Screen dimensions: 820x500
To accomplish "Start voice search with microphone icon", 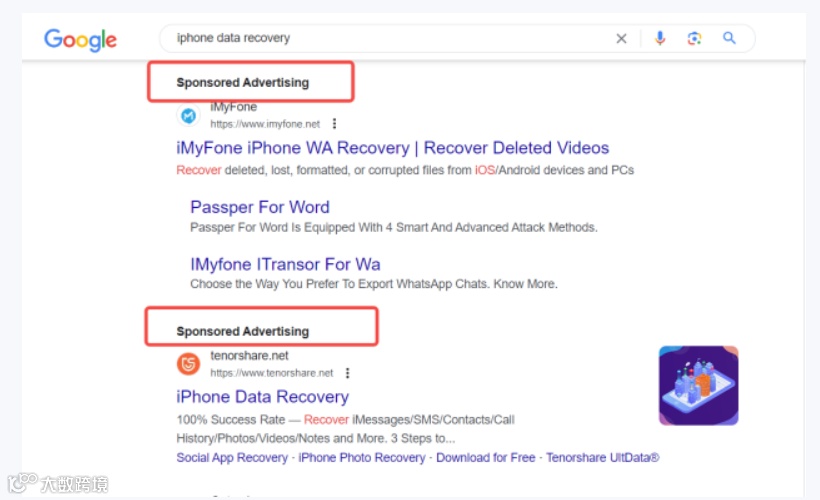I will (660, 38).
